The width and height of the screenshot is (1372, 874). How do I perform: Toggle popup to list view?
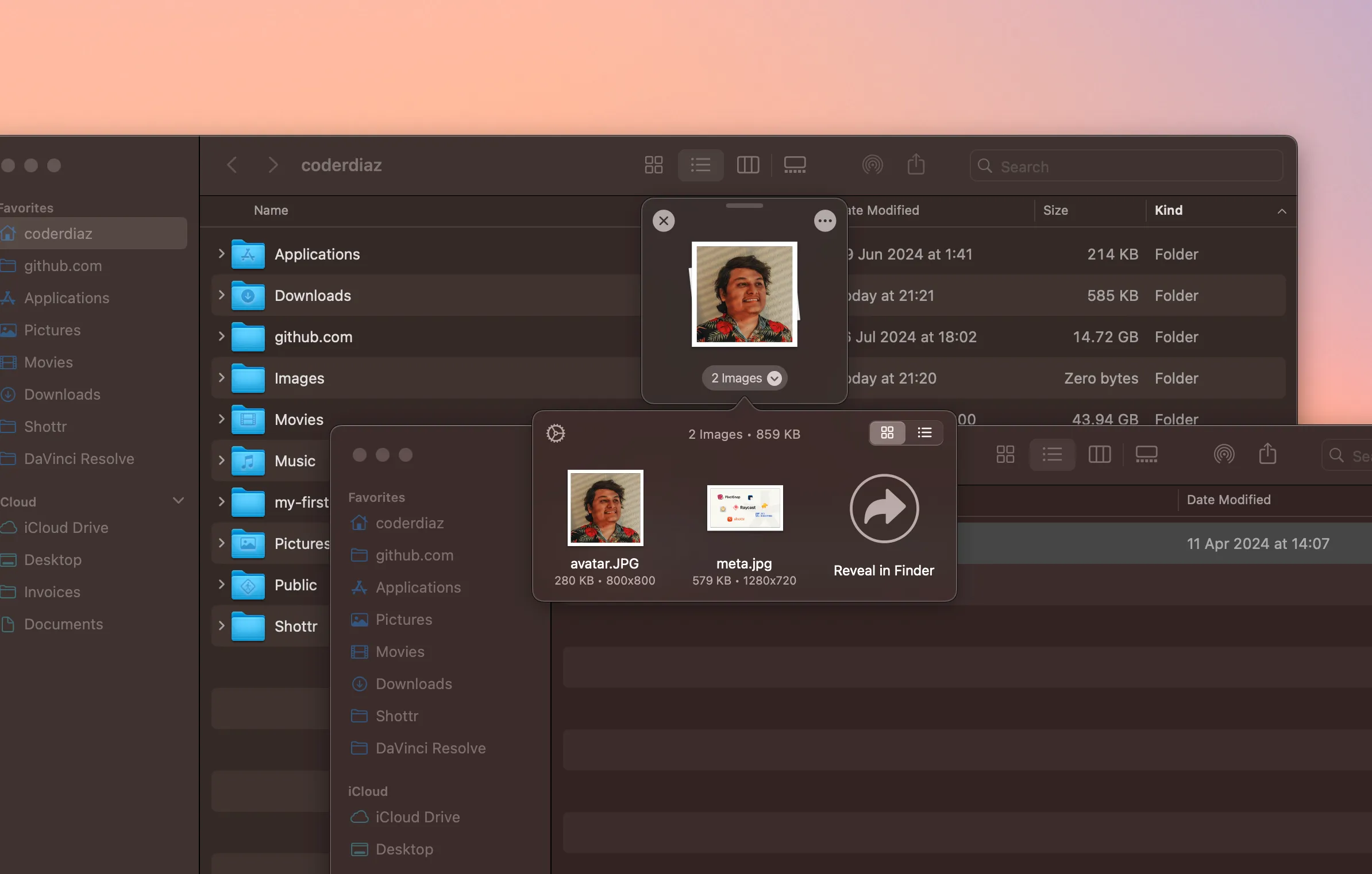[924, 433]
